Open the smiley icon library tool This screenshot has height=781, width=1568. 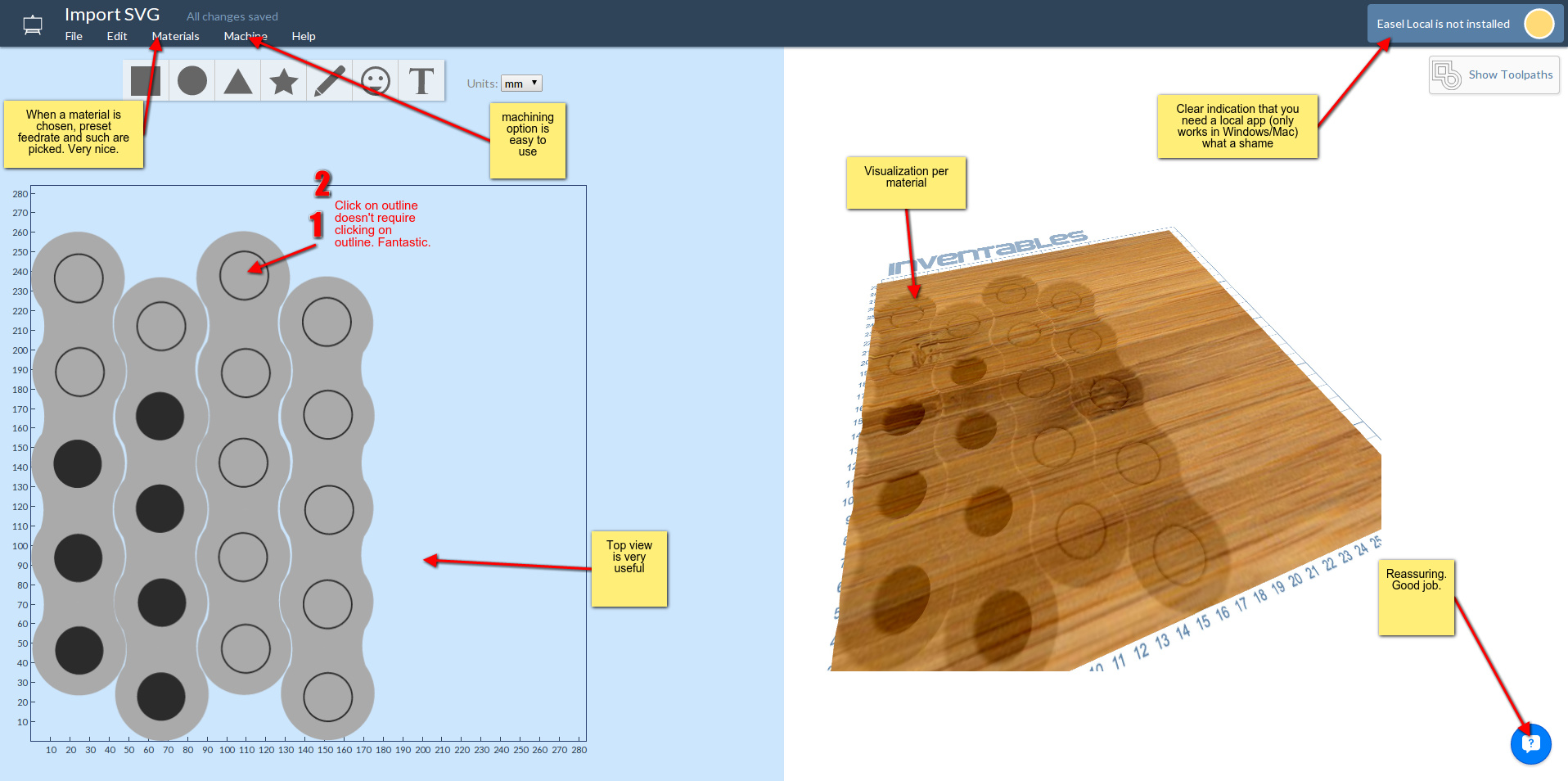[376, 81]
